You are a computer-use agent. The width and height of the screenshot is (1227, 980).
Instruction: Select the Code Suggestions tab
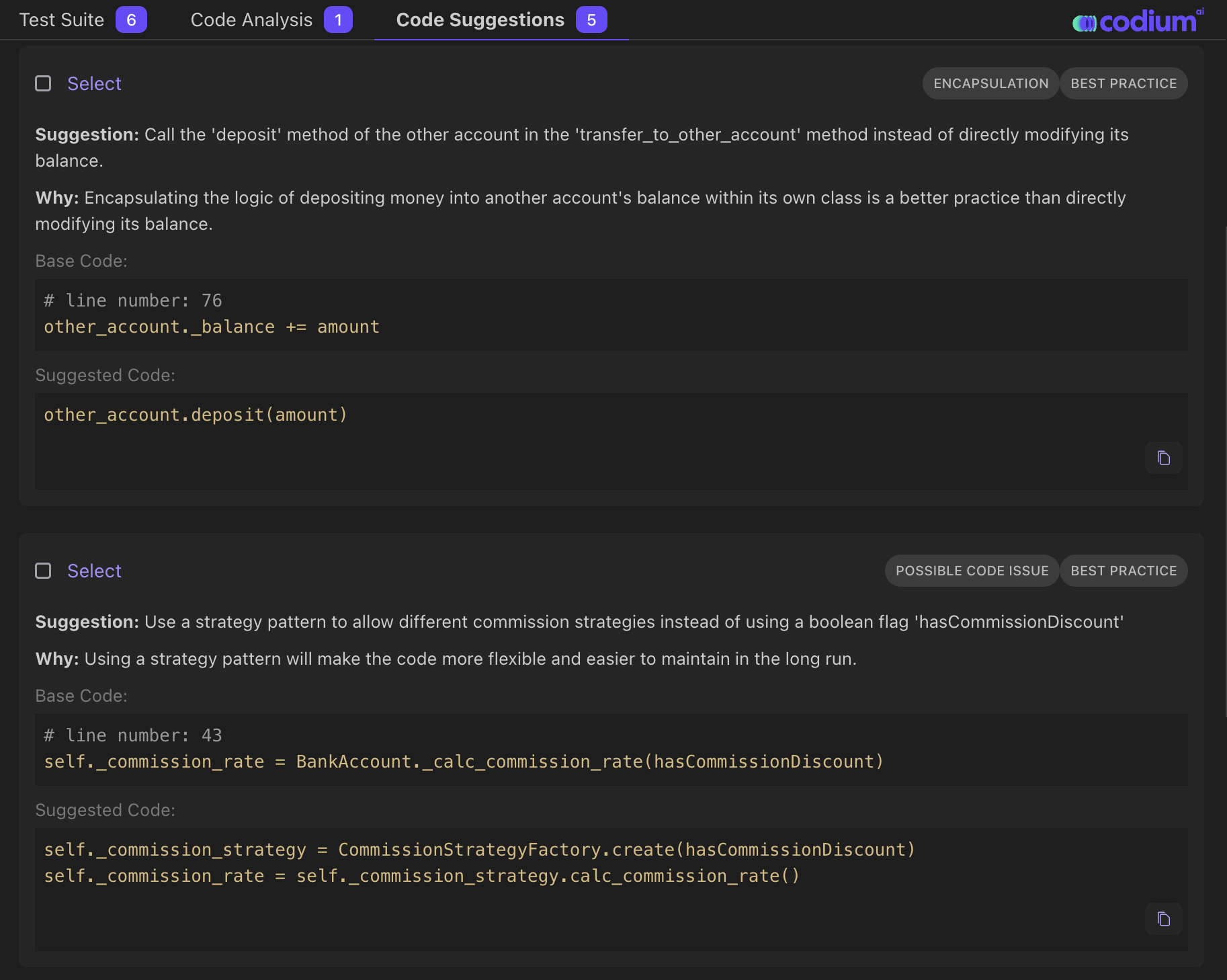pyautogui.click(x=501, y=20)
